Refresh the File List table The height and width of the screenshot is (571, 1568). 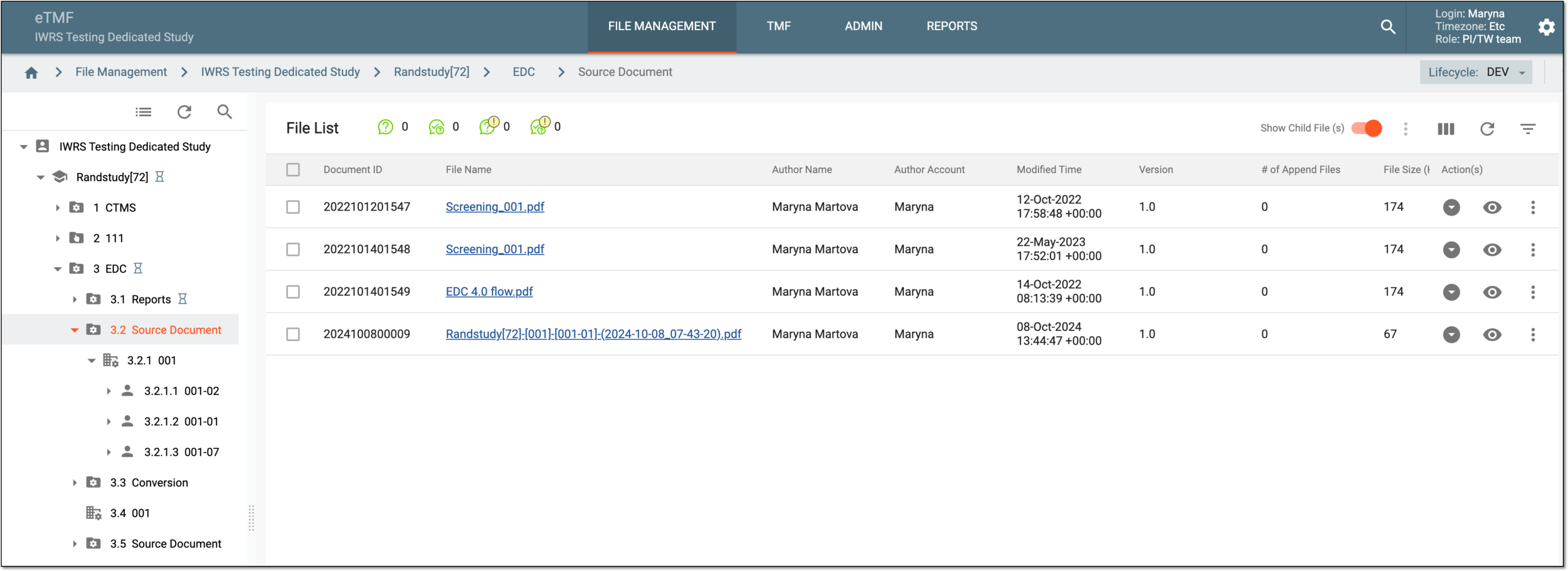(1487, 129)
